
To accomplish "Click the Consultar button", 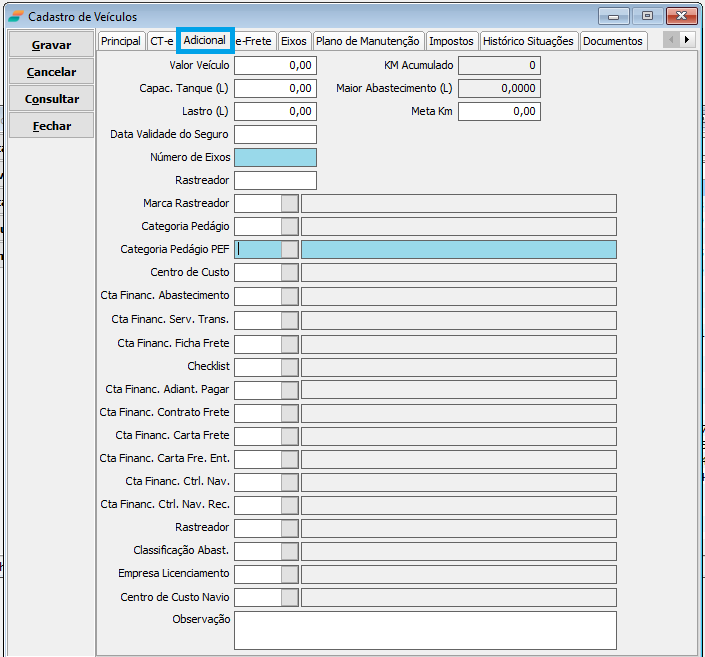I will click(x=51, y=99).
